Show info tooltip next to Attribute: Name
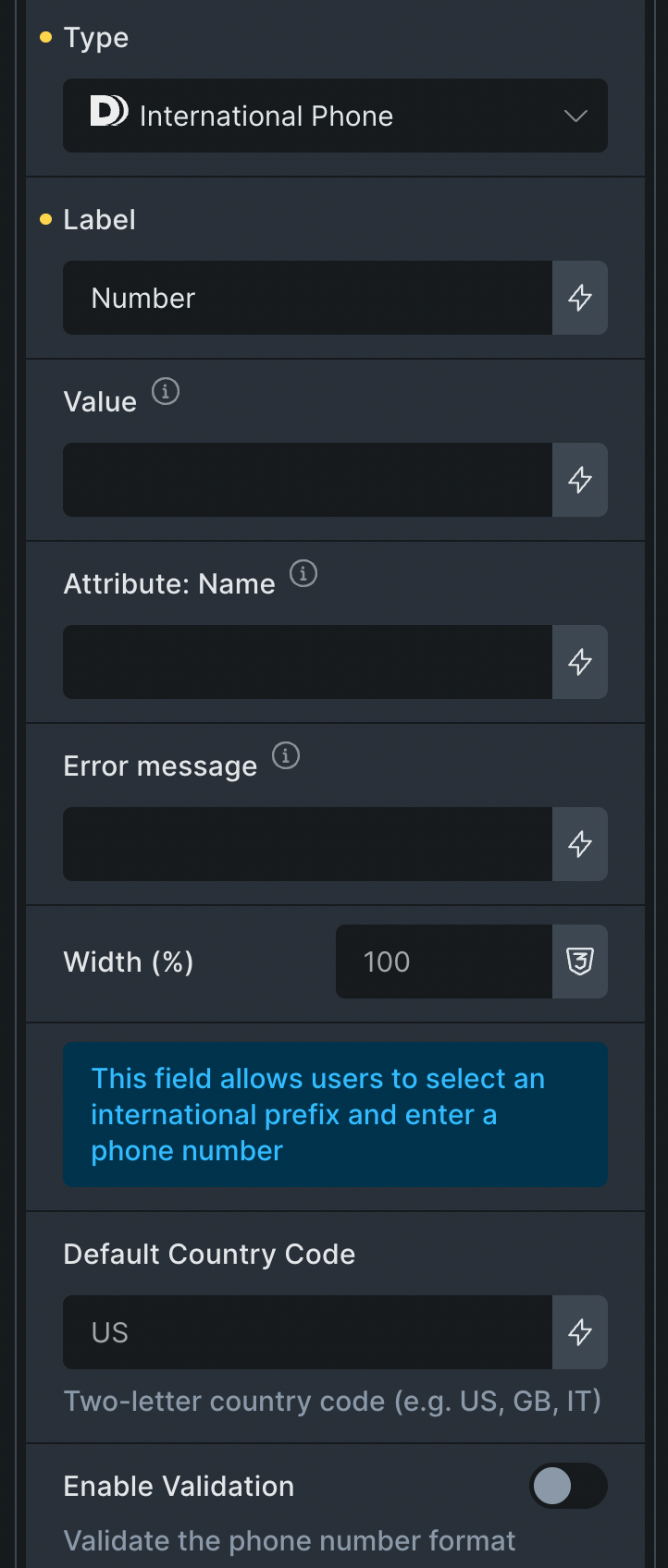 303,573
